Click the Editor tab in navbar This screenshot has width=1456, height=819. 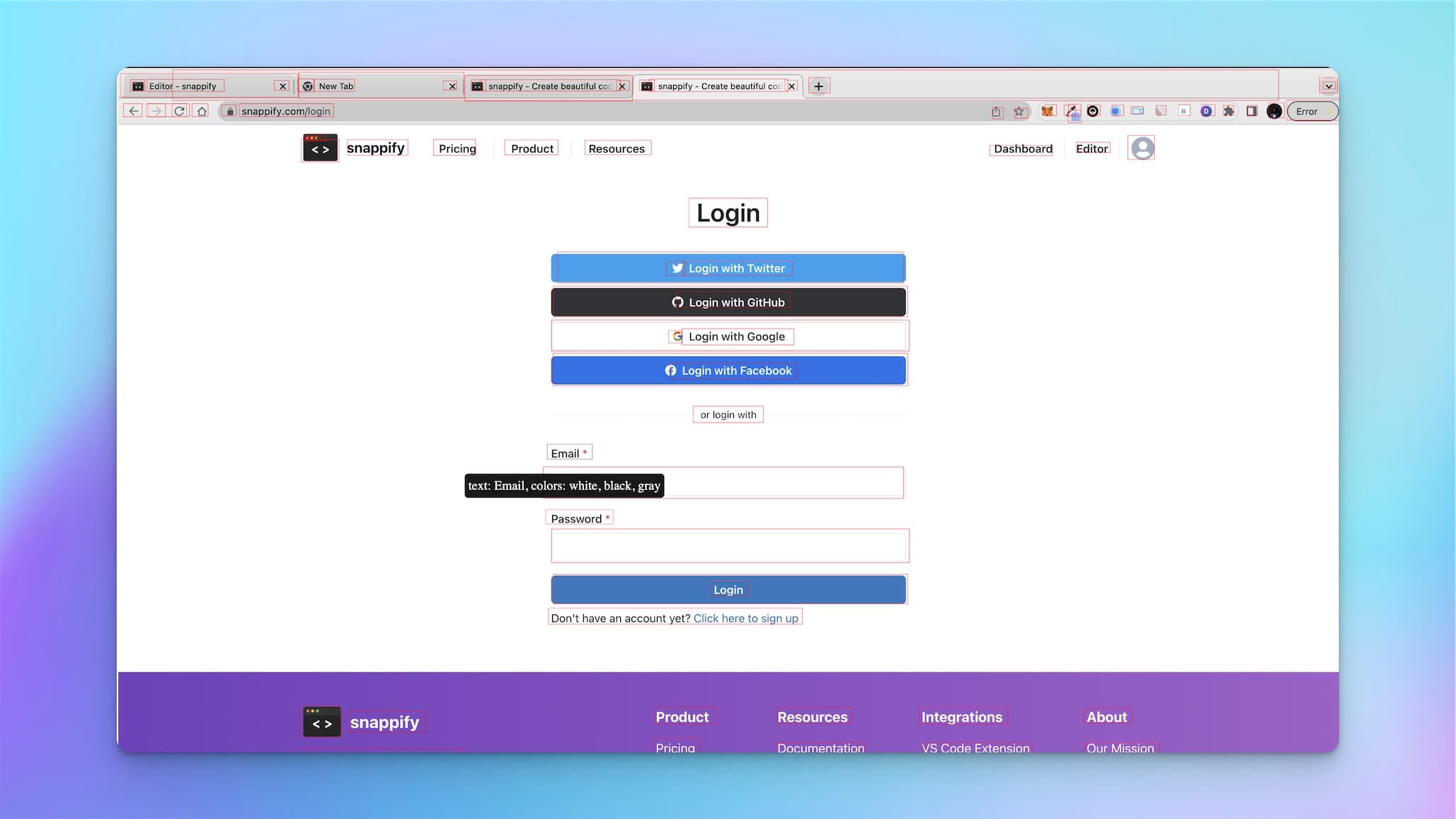(x=1091, y=148)
